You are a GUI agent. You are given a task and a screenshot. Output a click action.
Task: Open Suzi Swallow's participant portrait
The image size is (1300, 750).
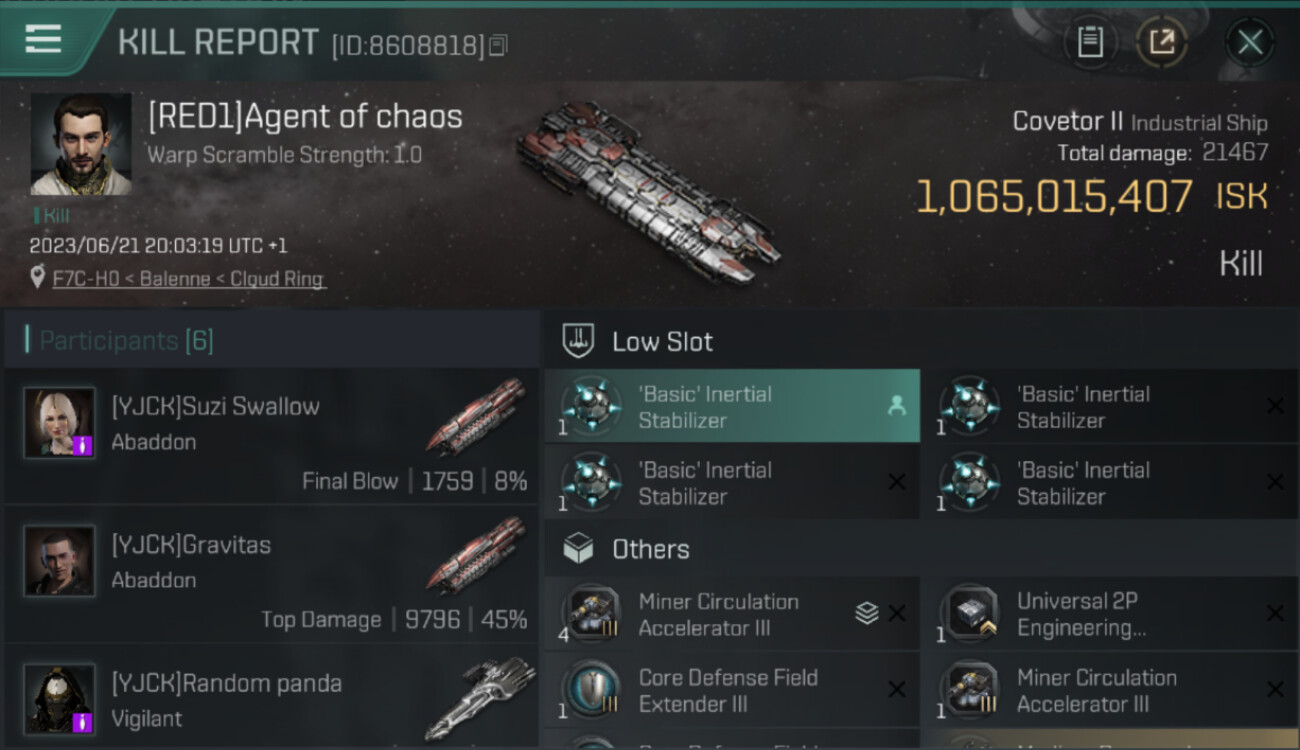60,423
